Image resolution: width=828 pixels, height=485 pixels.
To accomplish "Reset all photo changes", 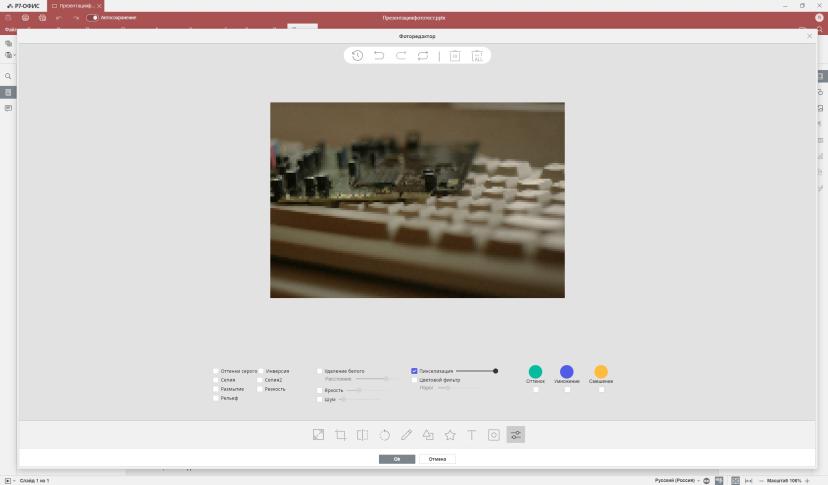I will (x=423, y=55).
